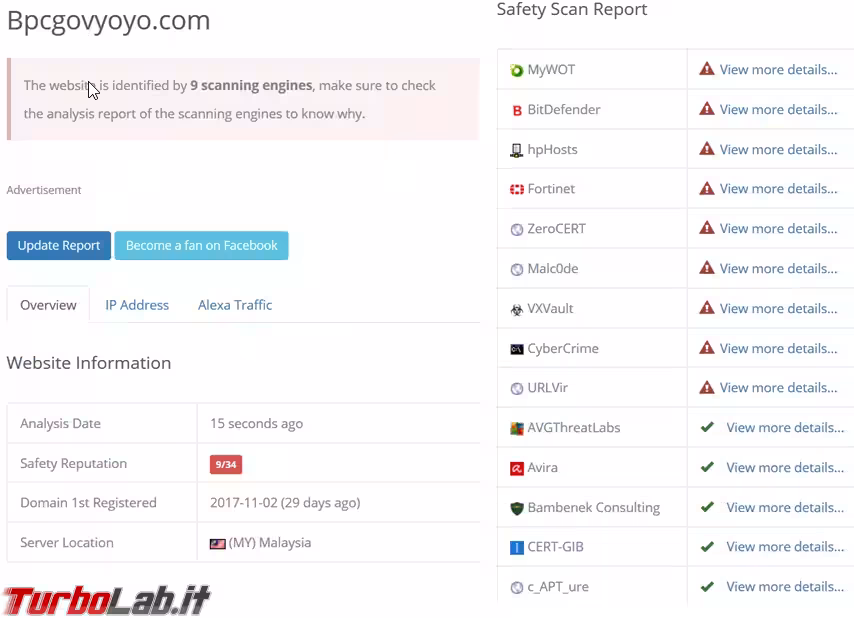
Task: Click the red 9/34 safety reputation badge
Action: [226, 464]
